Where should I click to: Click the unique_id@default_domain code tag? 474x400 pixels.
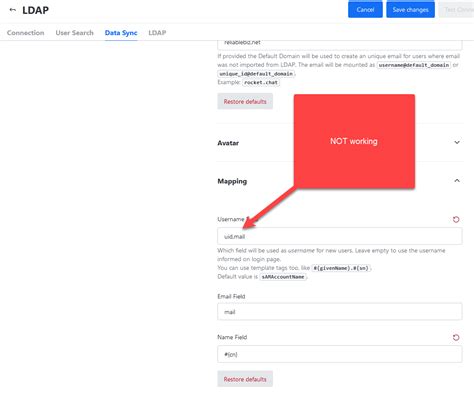(256, 74)
